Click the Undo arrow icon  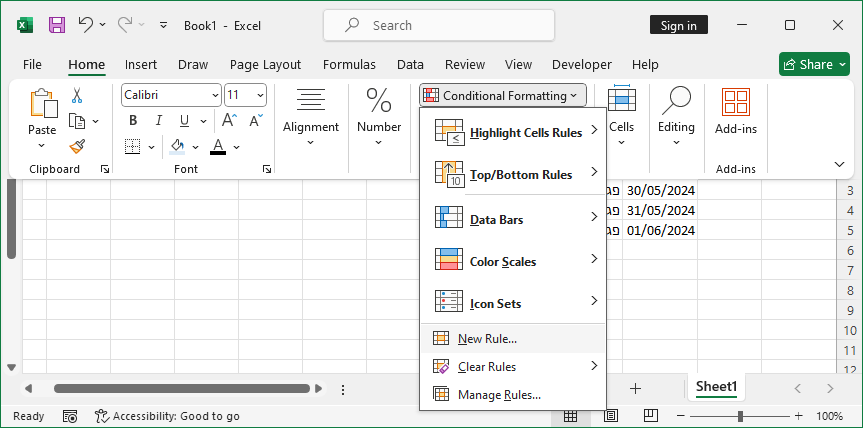[86, 25]
